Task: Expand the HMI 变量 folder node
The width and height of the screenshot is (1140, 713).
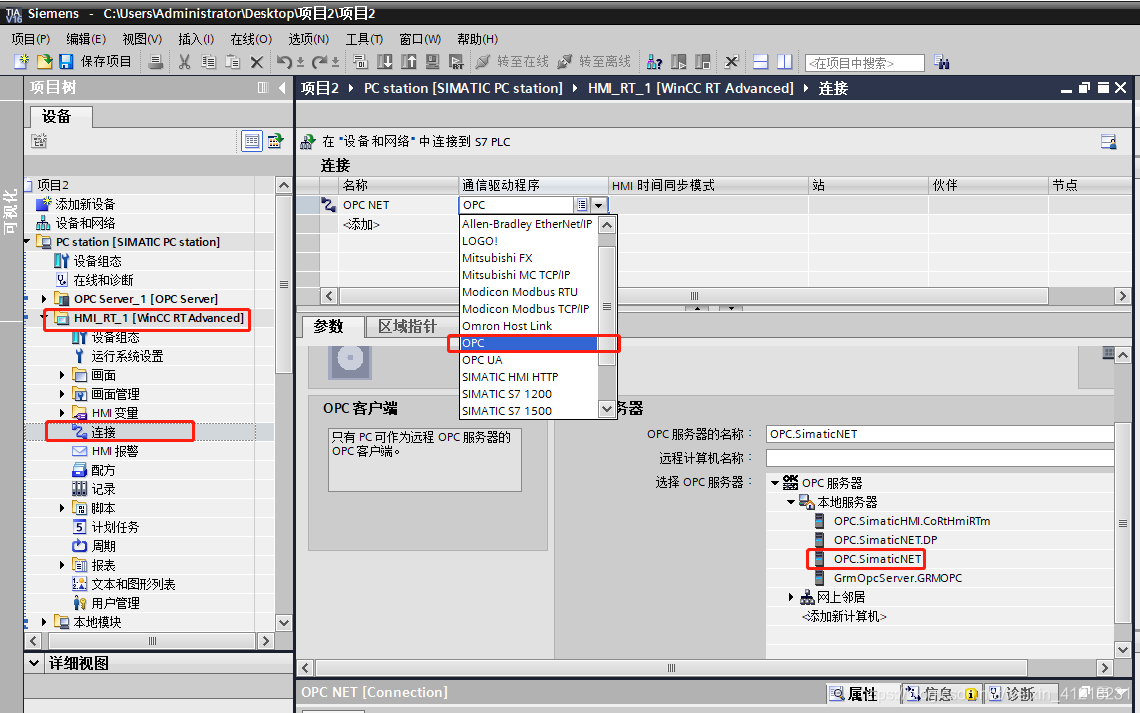Action: [62, 413]
